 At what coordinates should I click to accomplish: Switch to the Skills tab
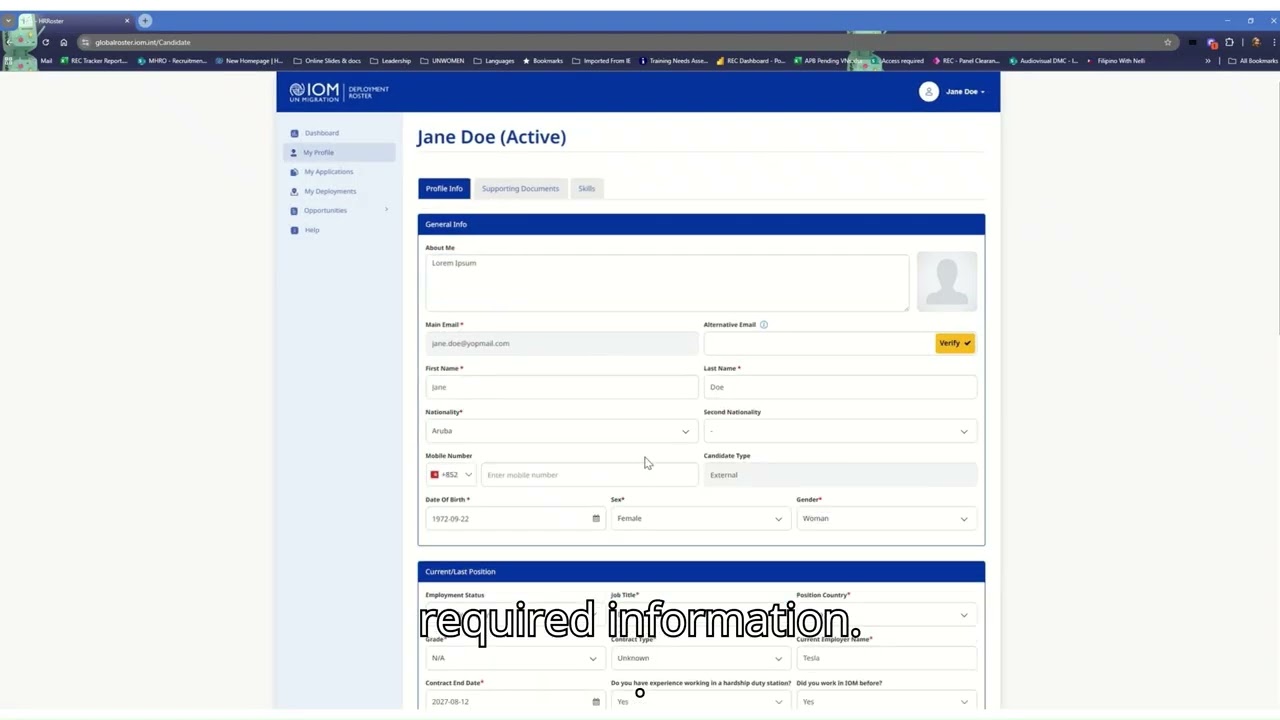[x=586, y=189]
